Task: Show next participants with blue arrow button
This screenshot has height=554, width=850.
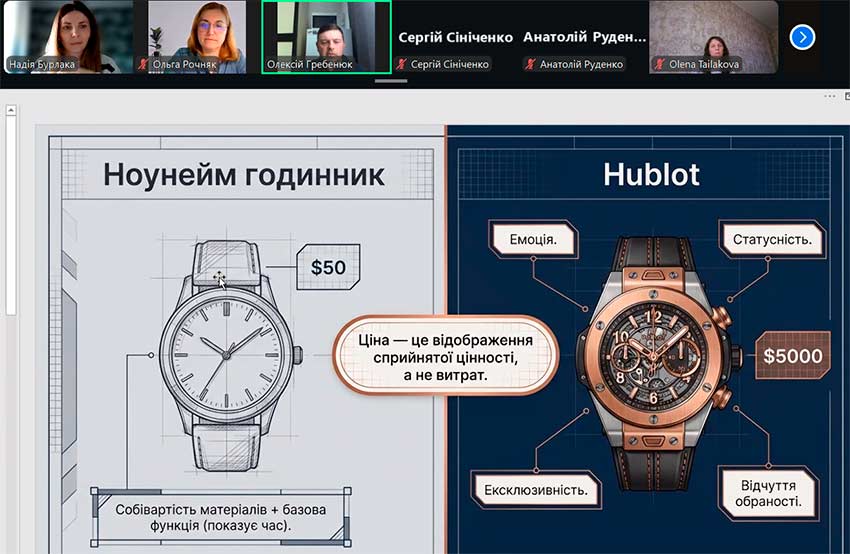Action: pos(802,37)
